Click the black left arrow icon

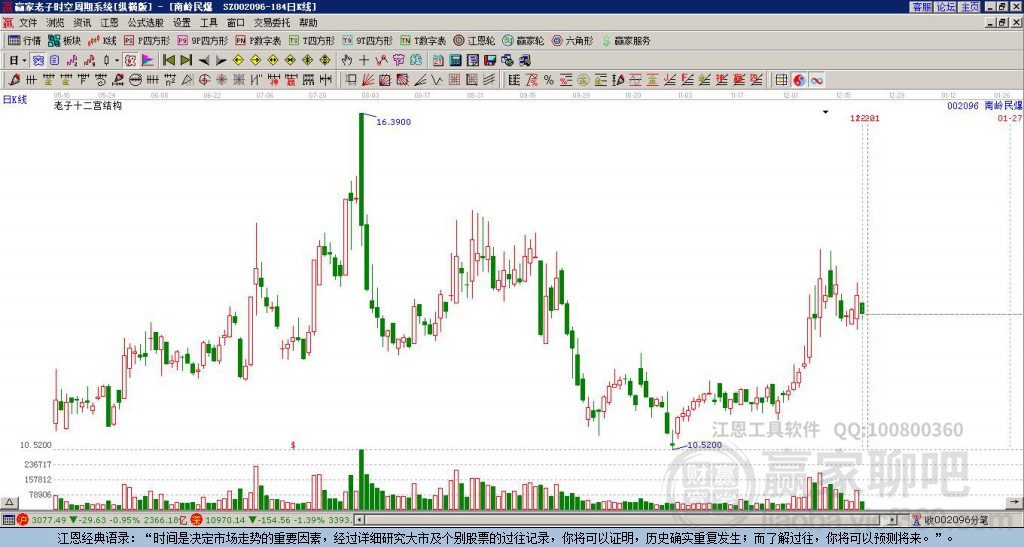204,60
